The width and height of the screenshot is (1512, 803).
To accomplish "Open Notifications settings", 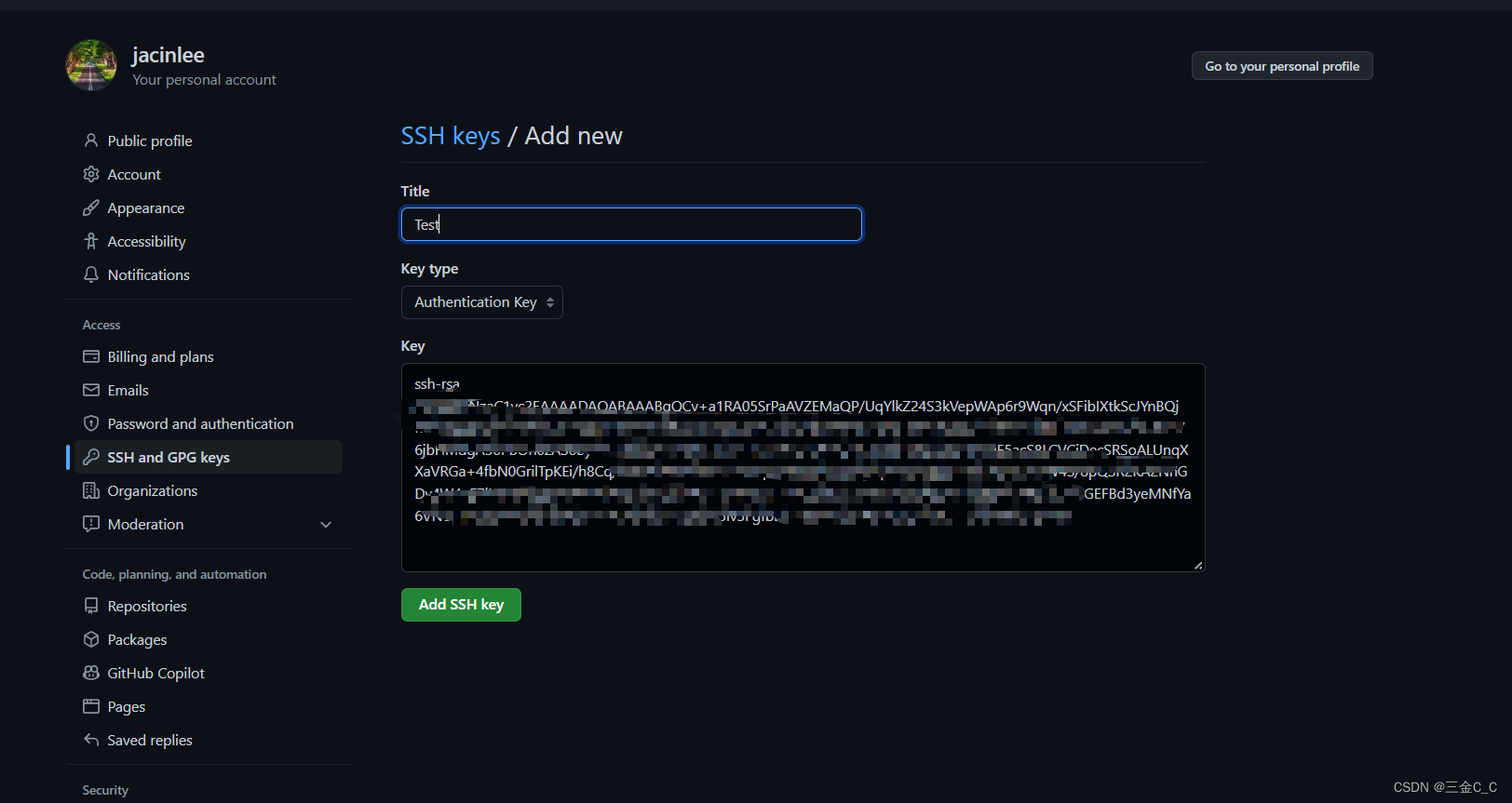I will pos(149,274).
